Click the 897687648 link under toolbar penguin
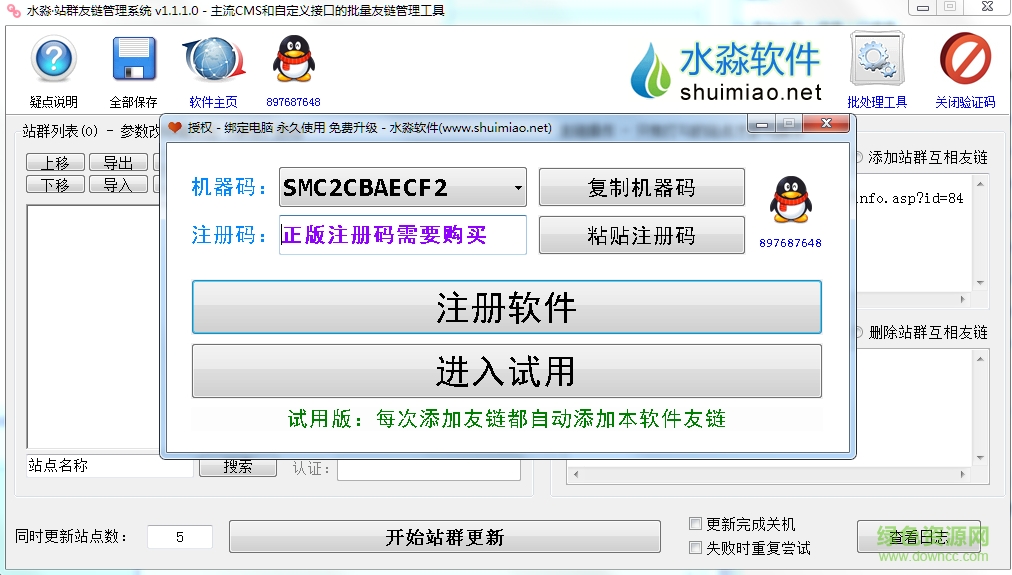Screen dimensions: 1012x575 294,102
